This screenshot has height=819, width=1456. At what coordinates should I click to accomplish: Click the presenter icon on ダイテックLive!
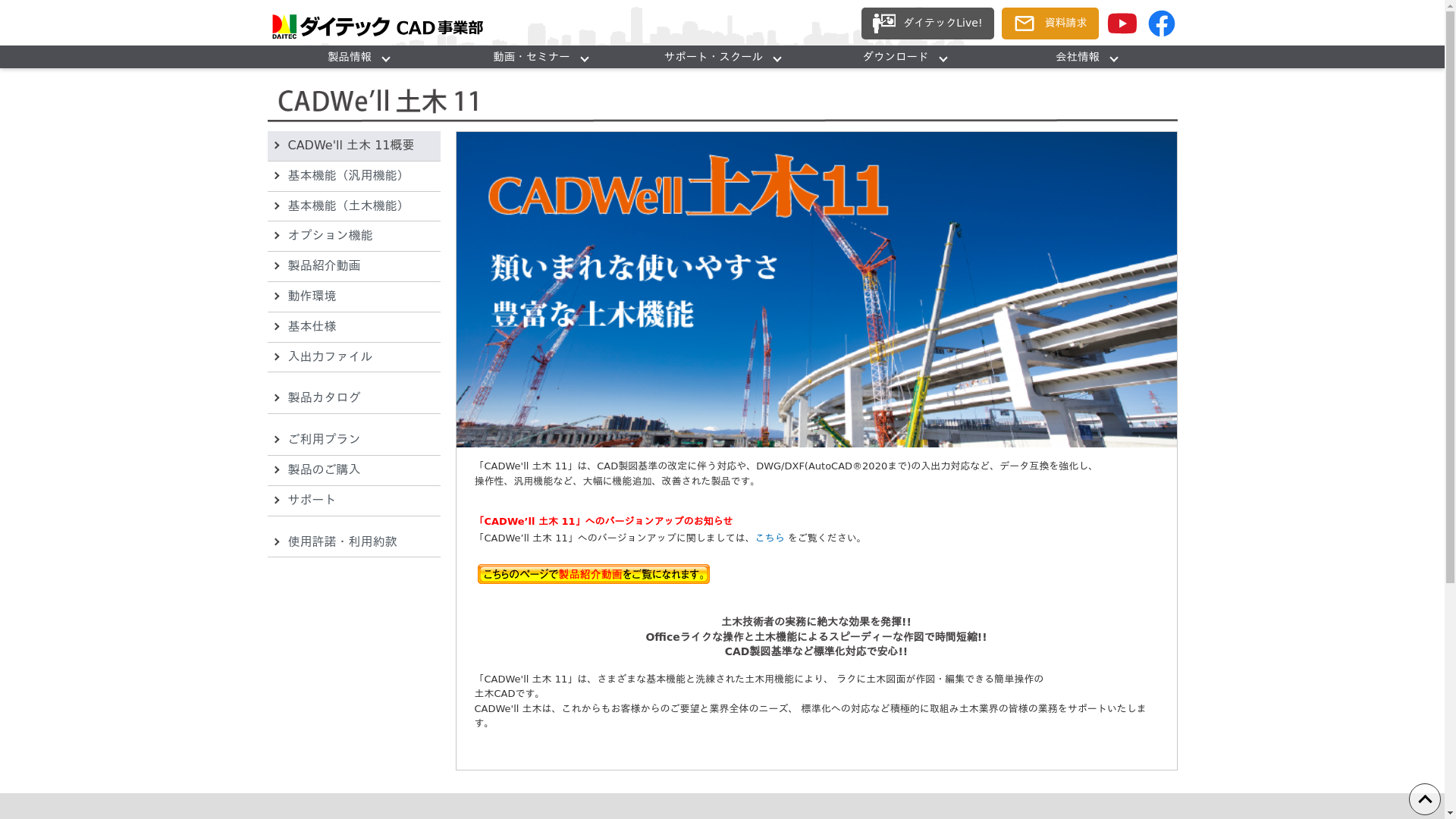point(883,24)
